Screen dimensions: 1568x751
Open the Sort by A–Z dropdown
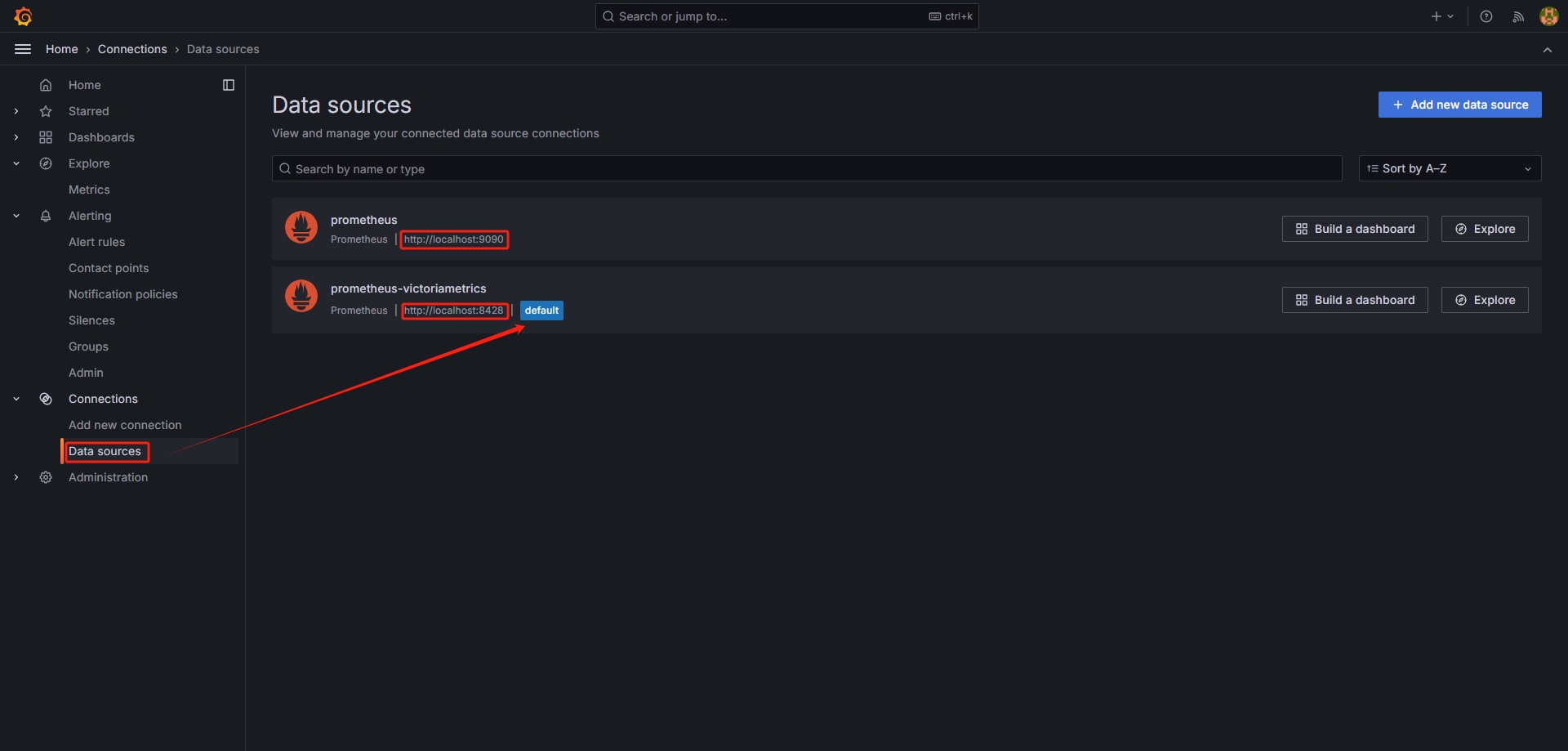point(1450,168)
